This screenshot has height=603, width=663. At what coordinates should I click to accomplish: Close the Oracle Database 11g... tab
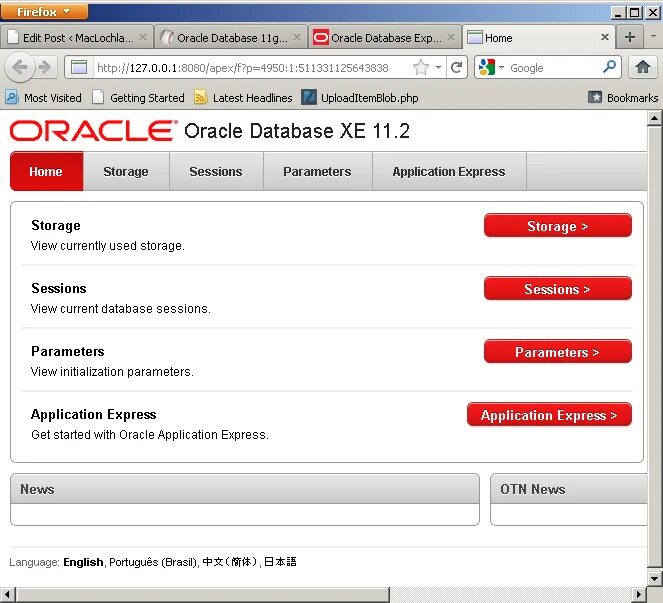pos(297,37)
